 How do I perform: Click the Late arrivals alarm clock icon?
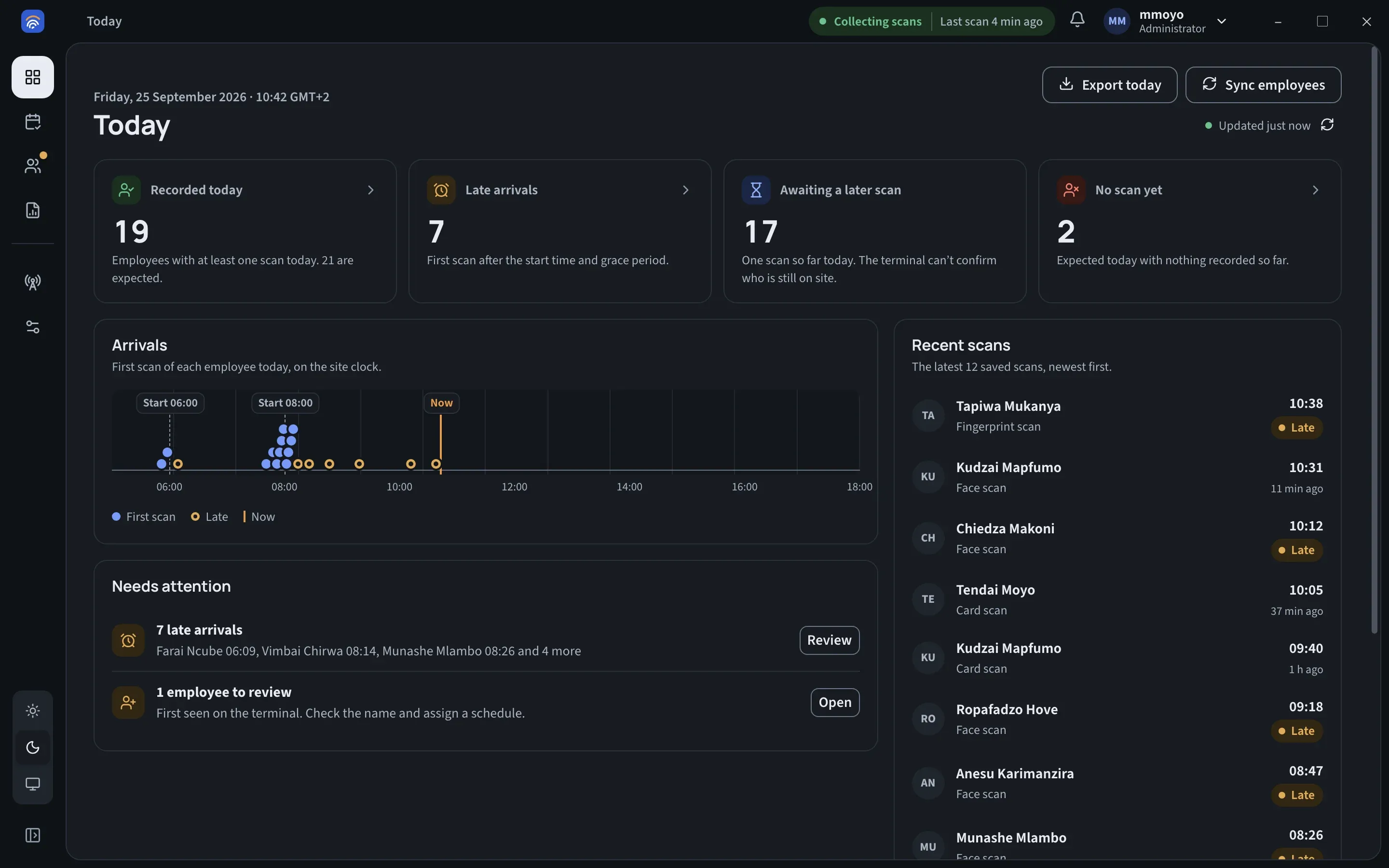click(441, 190)
